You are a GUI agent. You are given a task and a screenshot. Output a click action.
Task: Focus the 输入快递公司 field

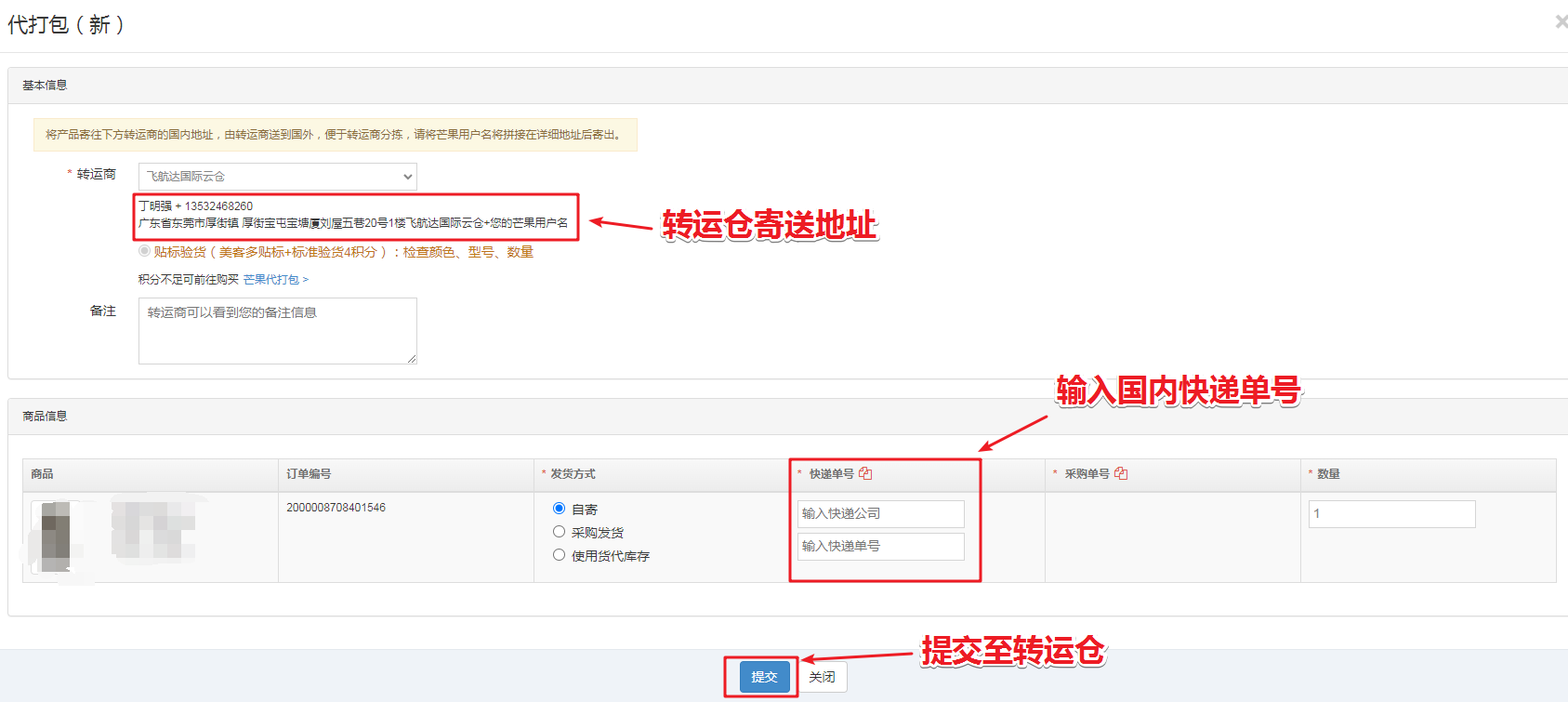tap(880, 513)
